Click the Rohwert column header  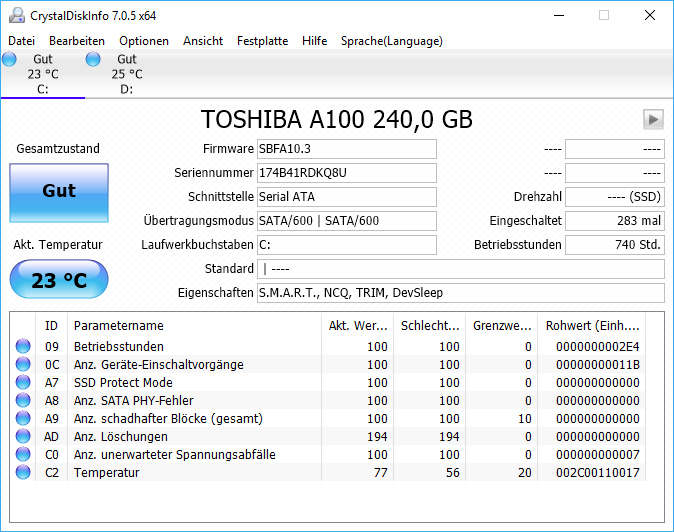[x=591, y=326]
